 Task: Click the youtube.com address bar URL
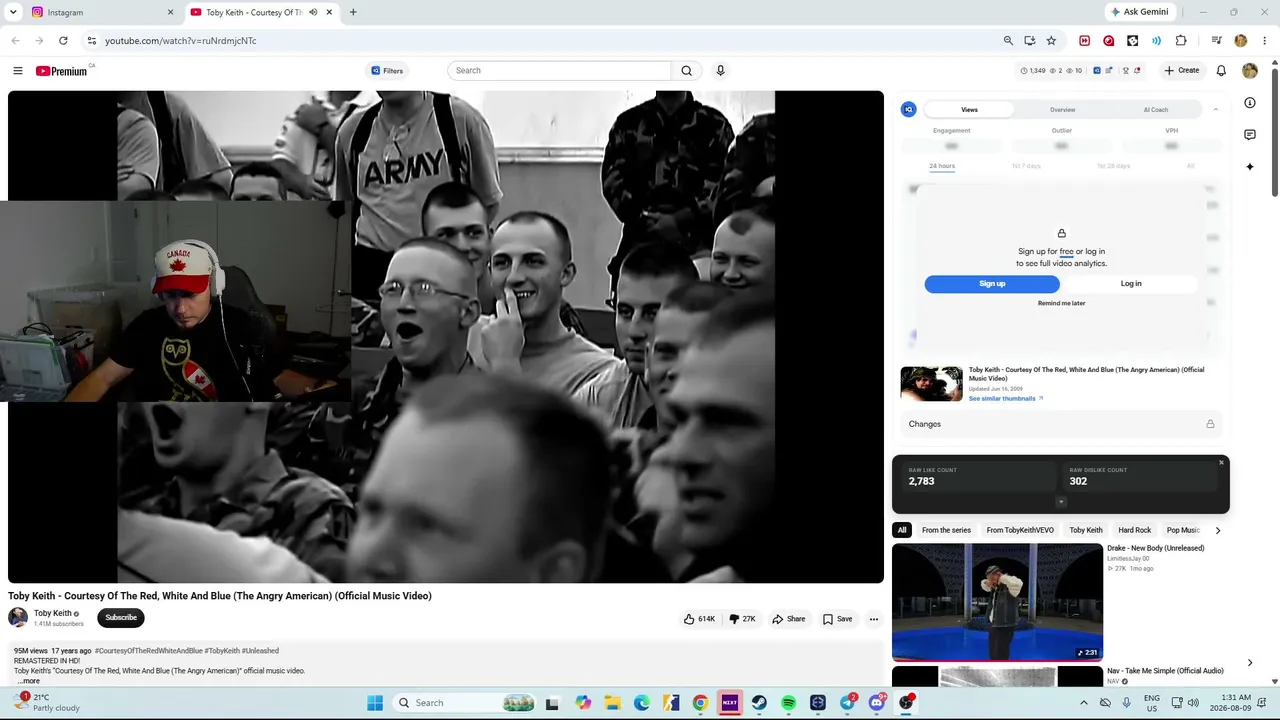pos(181,41)
